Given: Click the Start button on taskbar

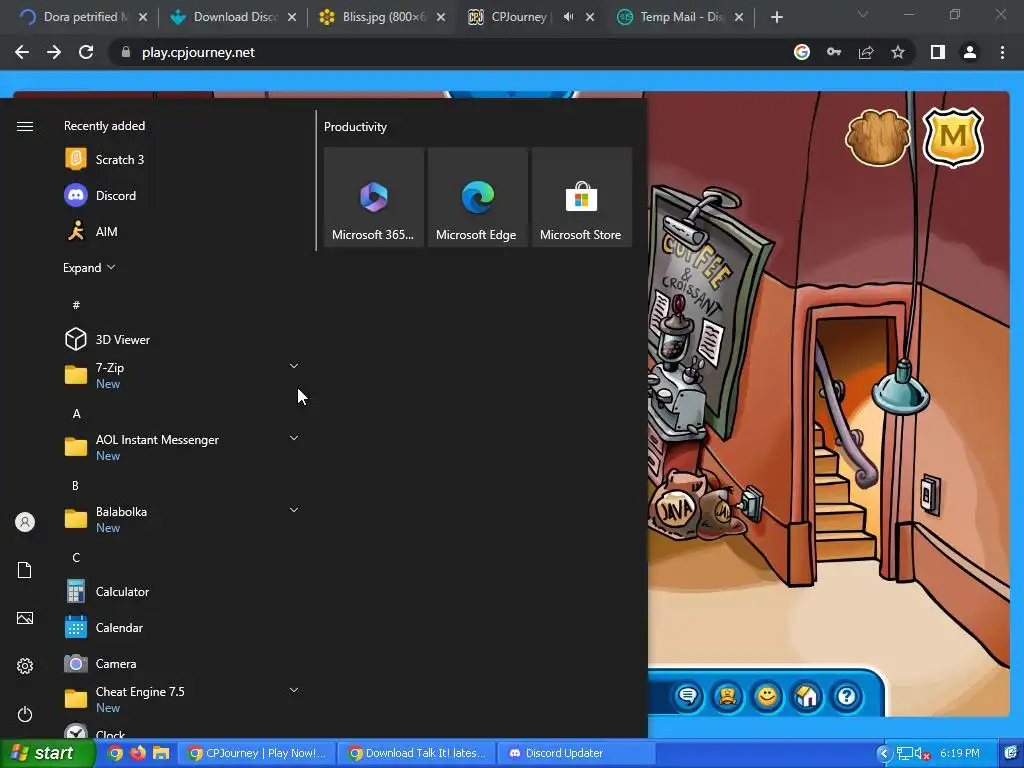Looking at the screenshot, I should [47, 753].
